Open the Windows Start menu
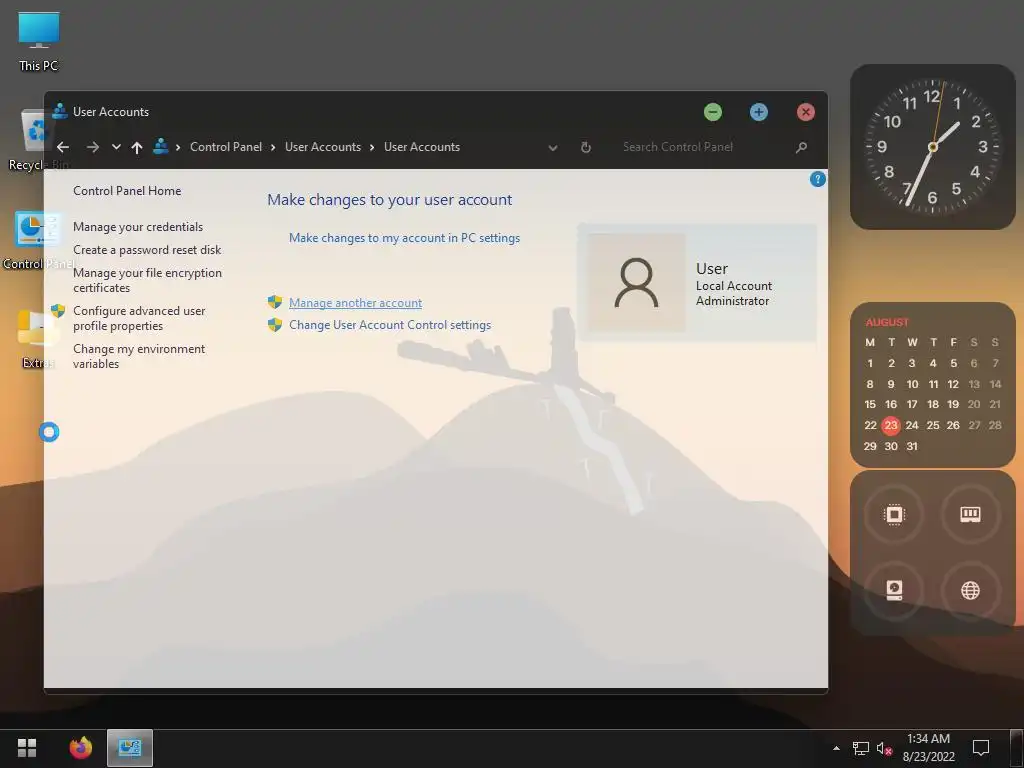The width and height of the screenshot is (1024, 768). click(x=27, y=748)
